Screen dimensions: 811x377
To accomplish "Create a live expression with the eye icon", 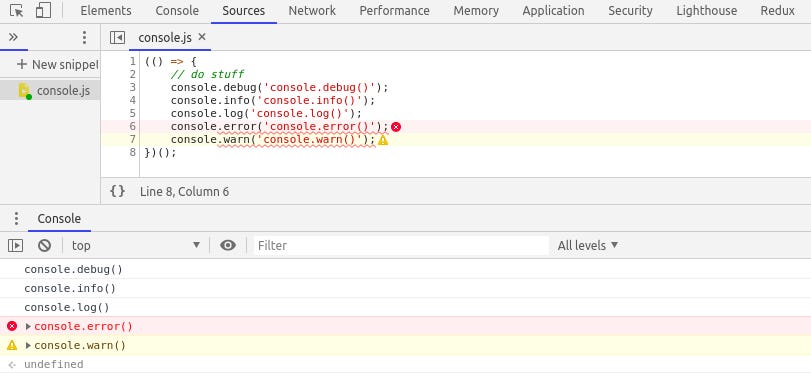I will (x=228, y=245).
